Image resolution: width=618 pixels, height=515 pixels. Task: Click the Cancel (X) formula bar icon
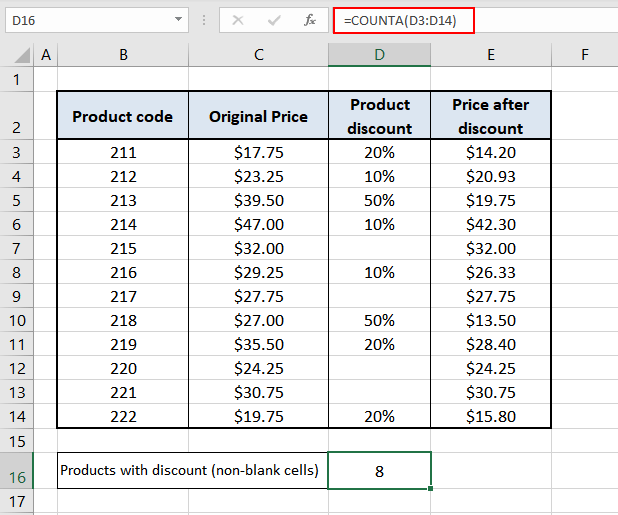238,20
